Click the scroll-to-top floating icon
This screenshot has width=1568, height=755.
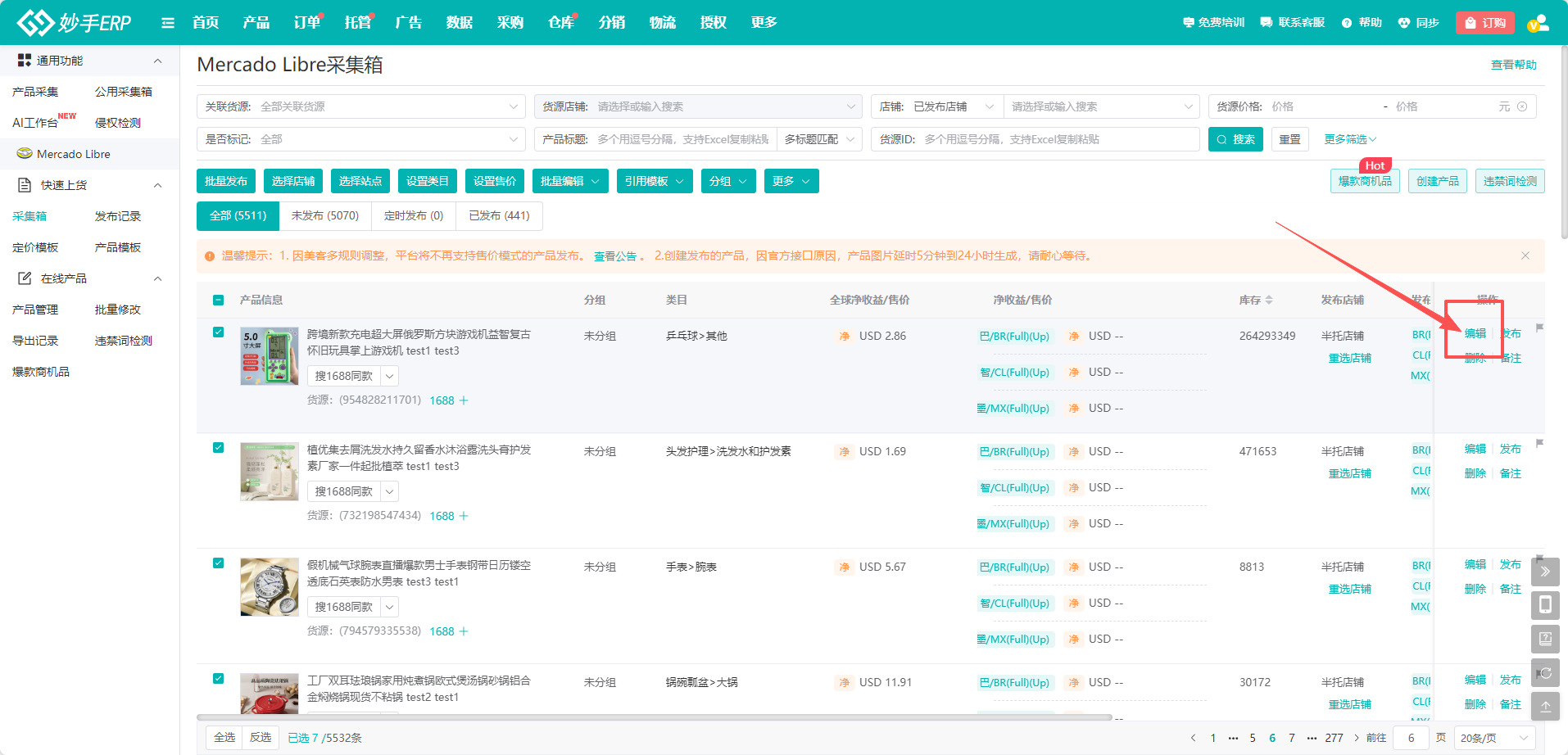1544,706
